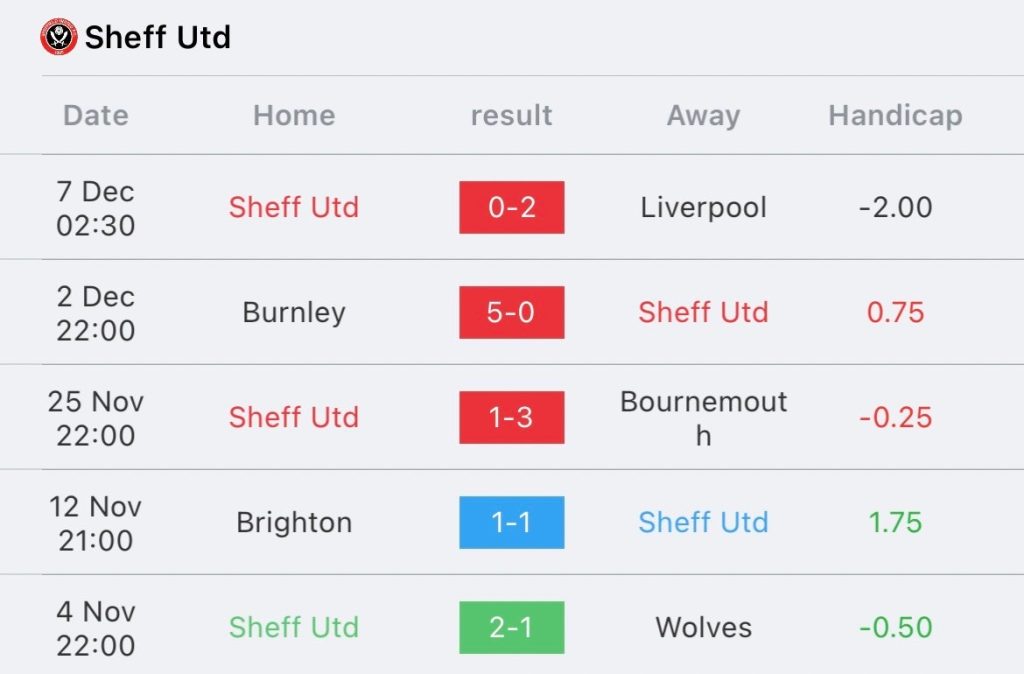The height and width of the screenshot is (674, 1024).
Task: Select the 7 Dec 02:30 match date
Action: [x=95, y=208]
